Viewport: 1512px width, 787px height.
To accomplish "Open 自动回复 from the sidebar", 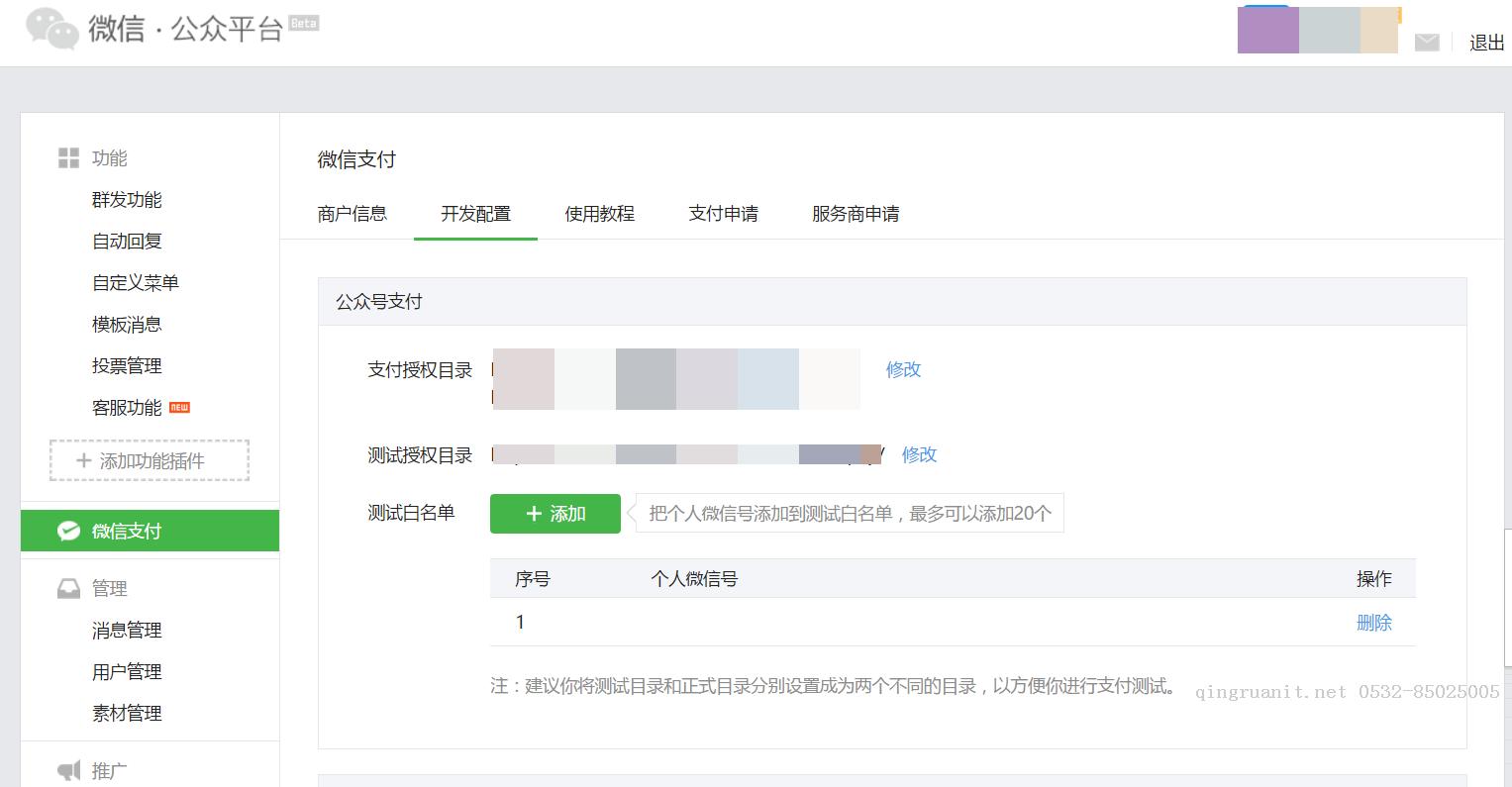I will tap(126, 241).
